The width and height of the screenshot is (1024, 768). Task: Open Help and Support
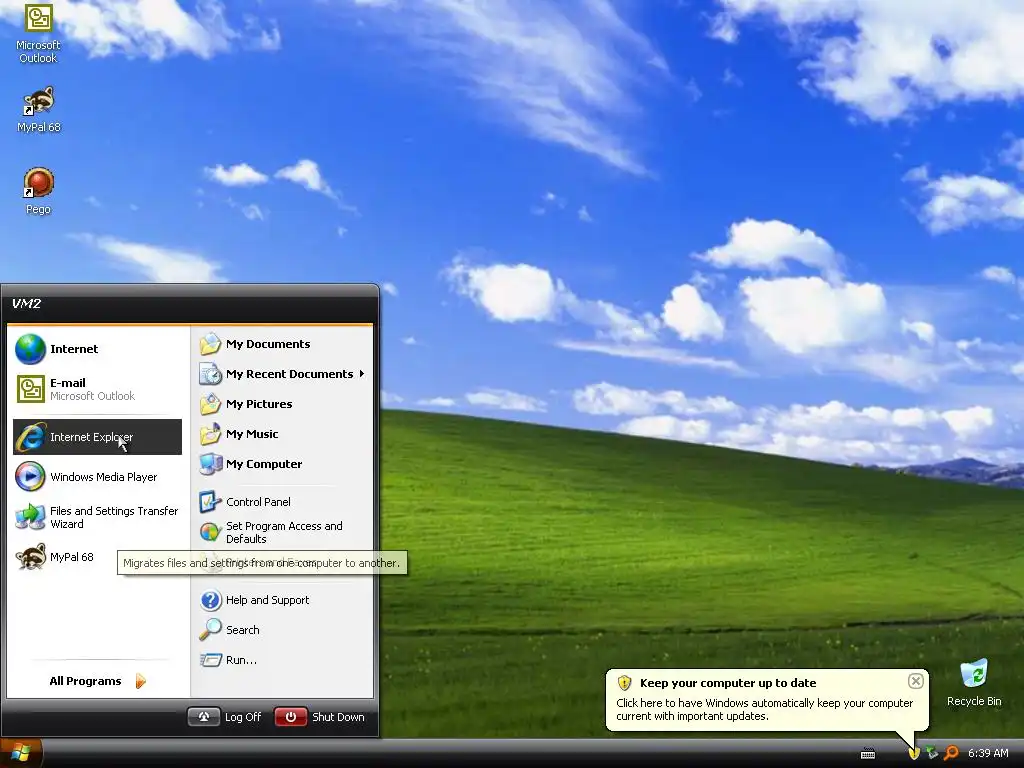(x=284, y=600)
